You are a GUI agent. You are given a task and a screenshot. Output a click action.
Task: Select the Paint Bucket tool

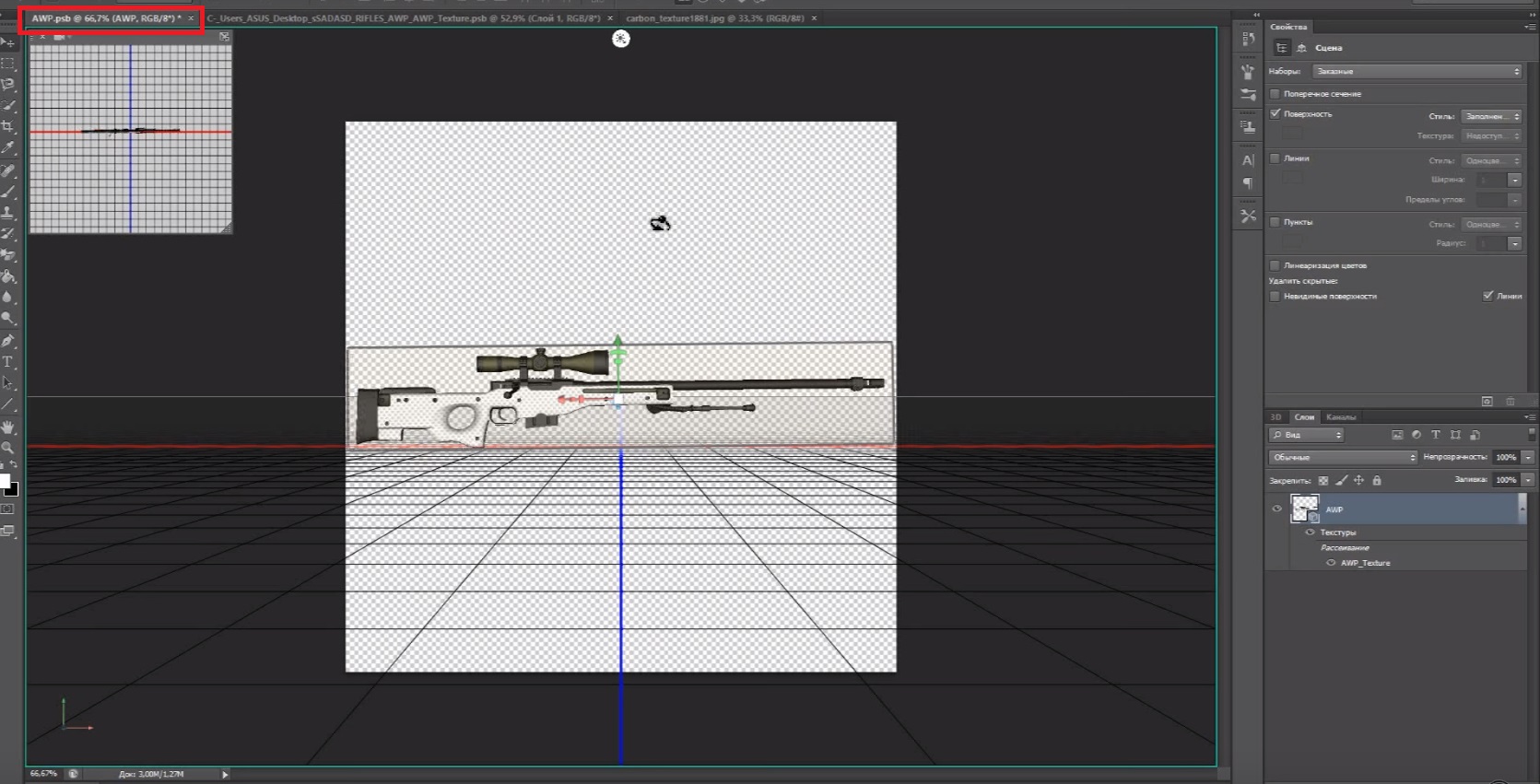tap(7, 276)
